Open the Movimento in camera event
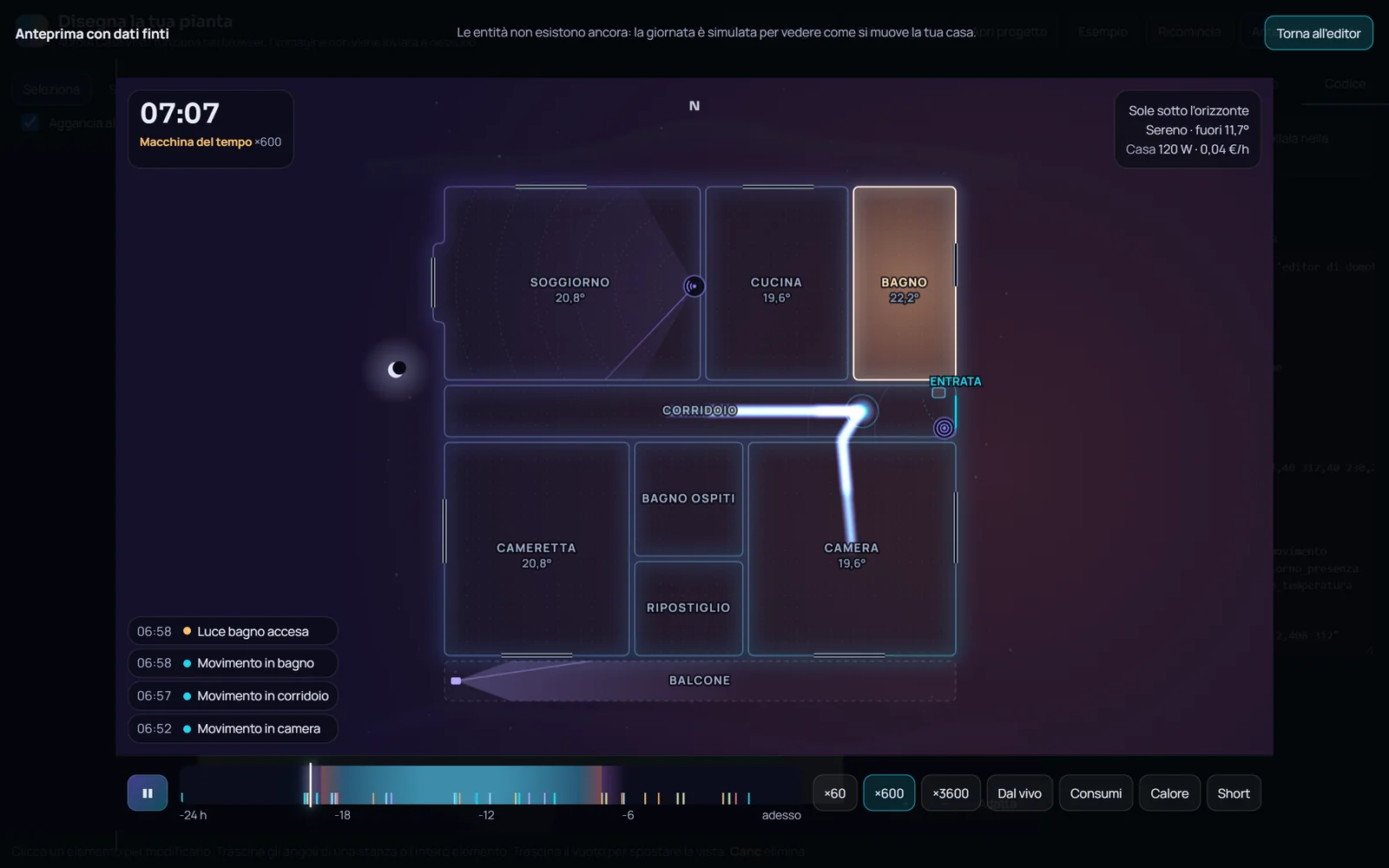The height and width of the screenshot is (868, 1389). tap(233, 729)
